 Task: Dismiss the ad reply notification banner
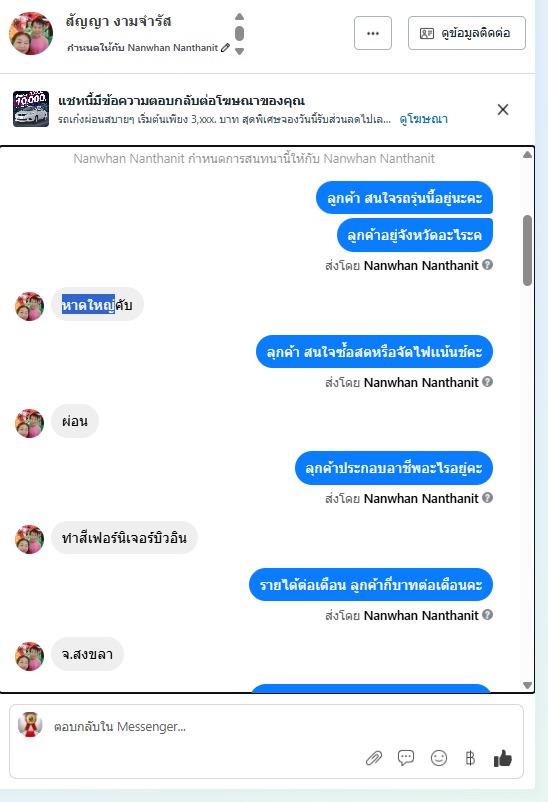coord(503,109)
